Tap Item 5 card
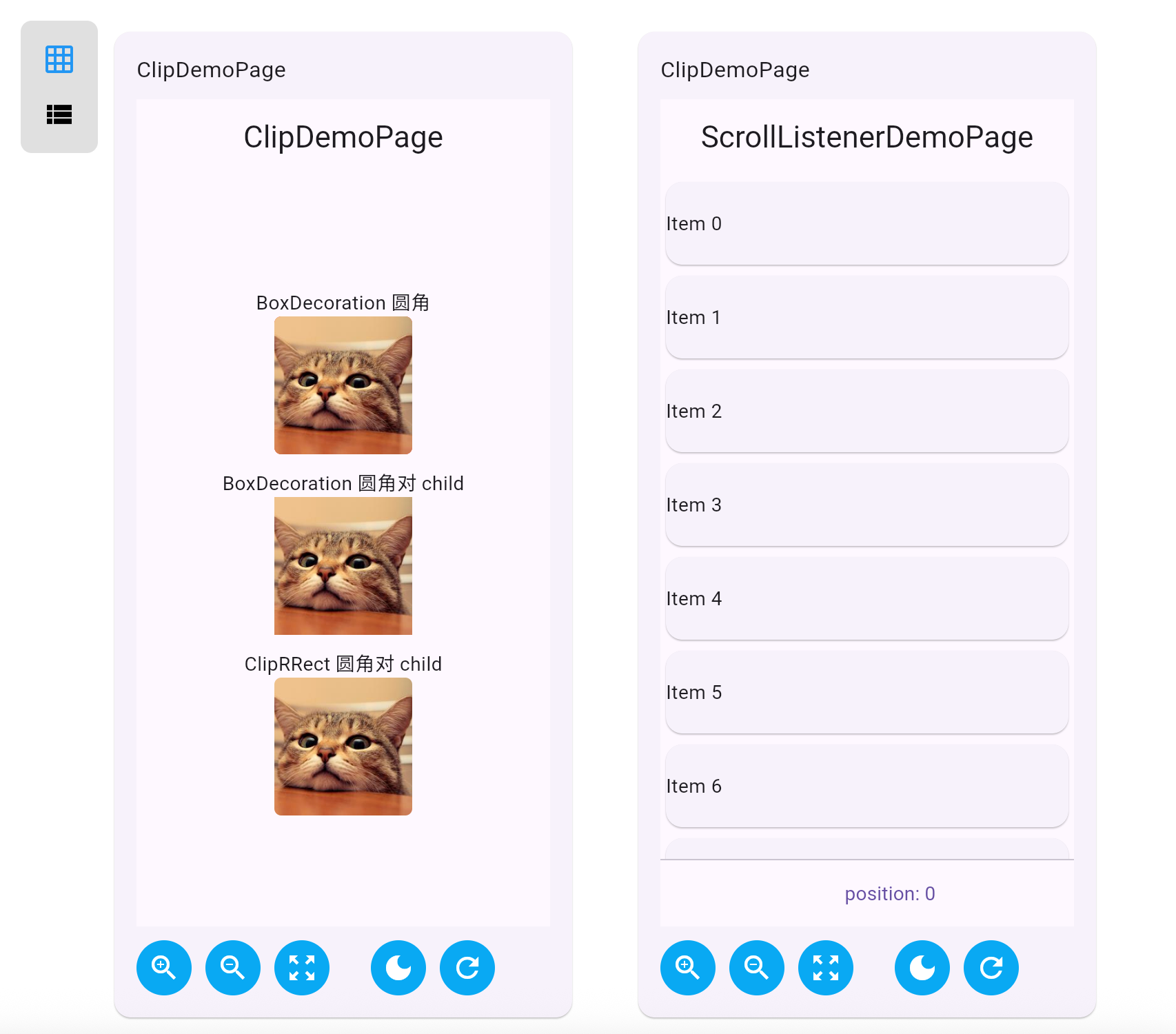 (867, 692)
